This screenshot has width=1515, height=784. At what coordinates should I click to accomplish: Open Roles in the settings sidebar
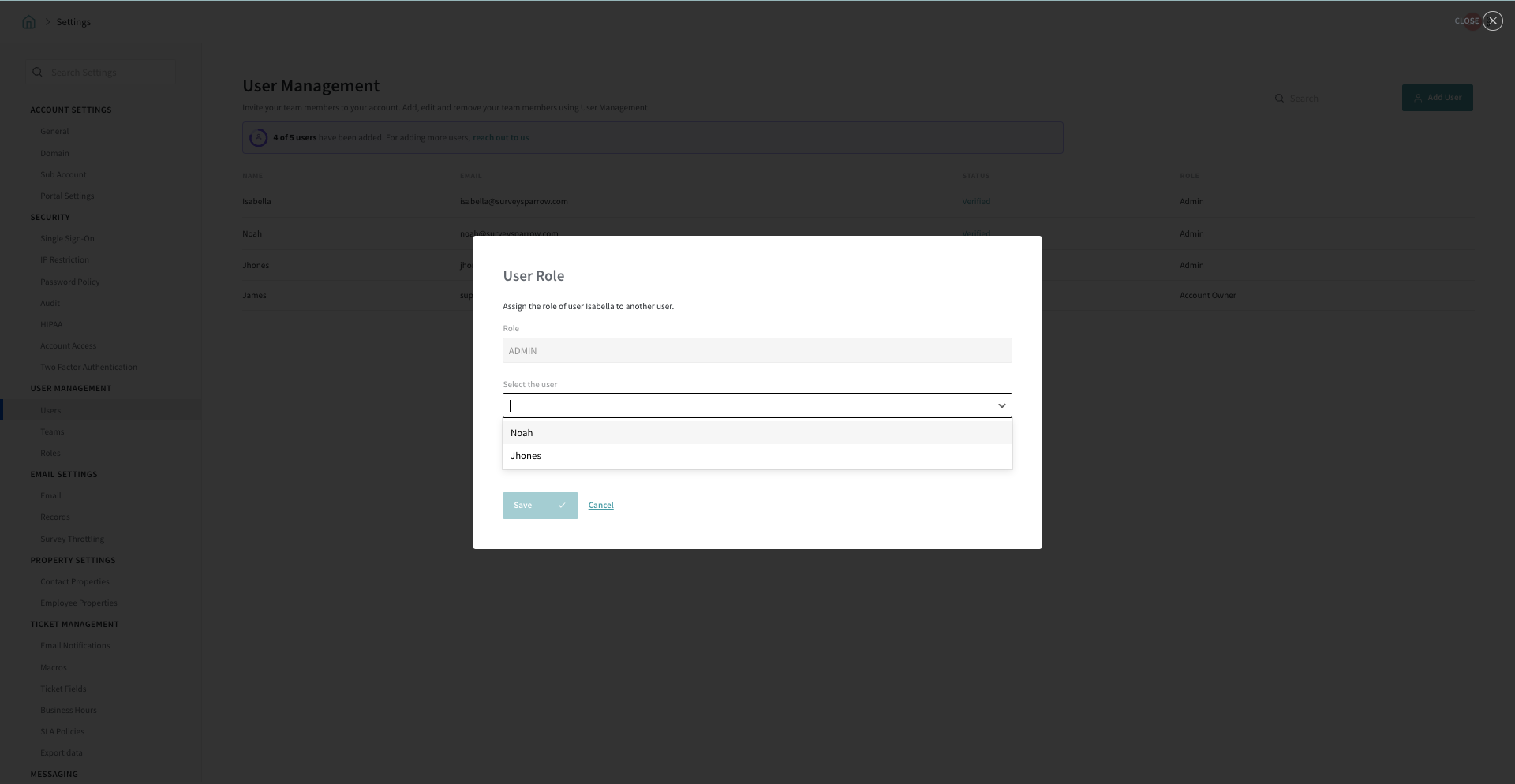50,453
